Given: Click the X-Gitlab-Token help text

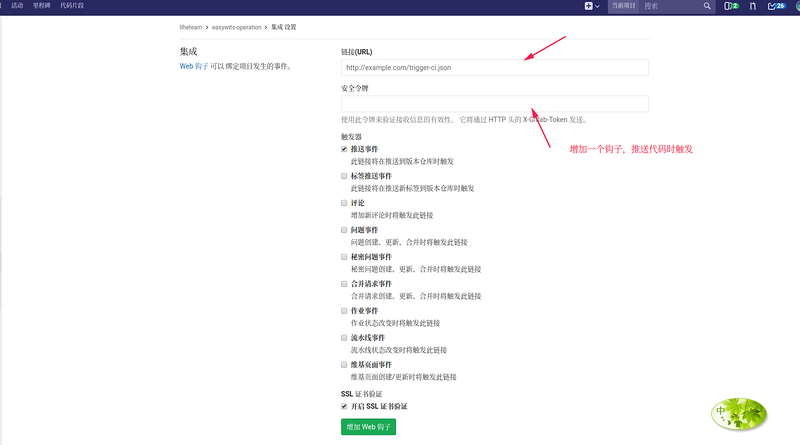Looking at the screenshot, I should [x=464, y=120].
